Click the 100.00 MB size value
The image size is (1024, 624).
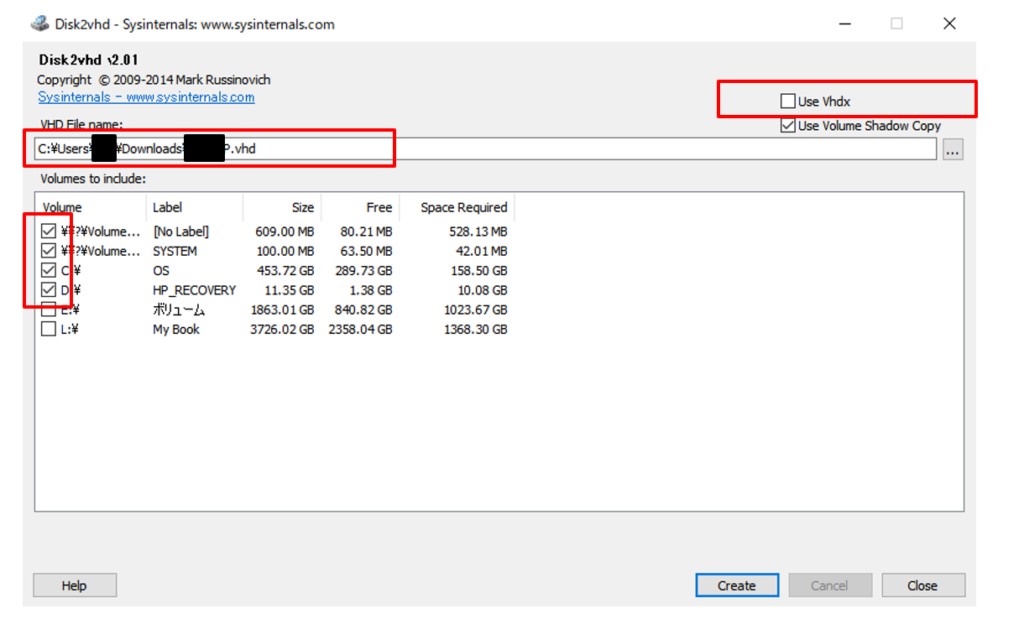[x=285, y=251]
